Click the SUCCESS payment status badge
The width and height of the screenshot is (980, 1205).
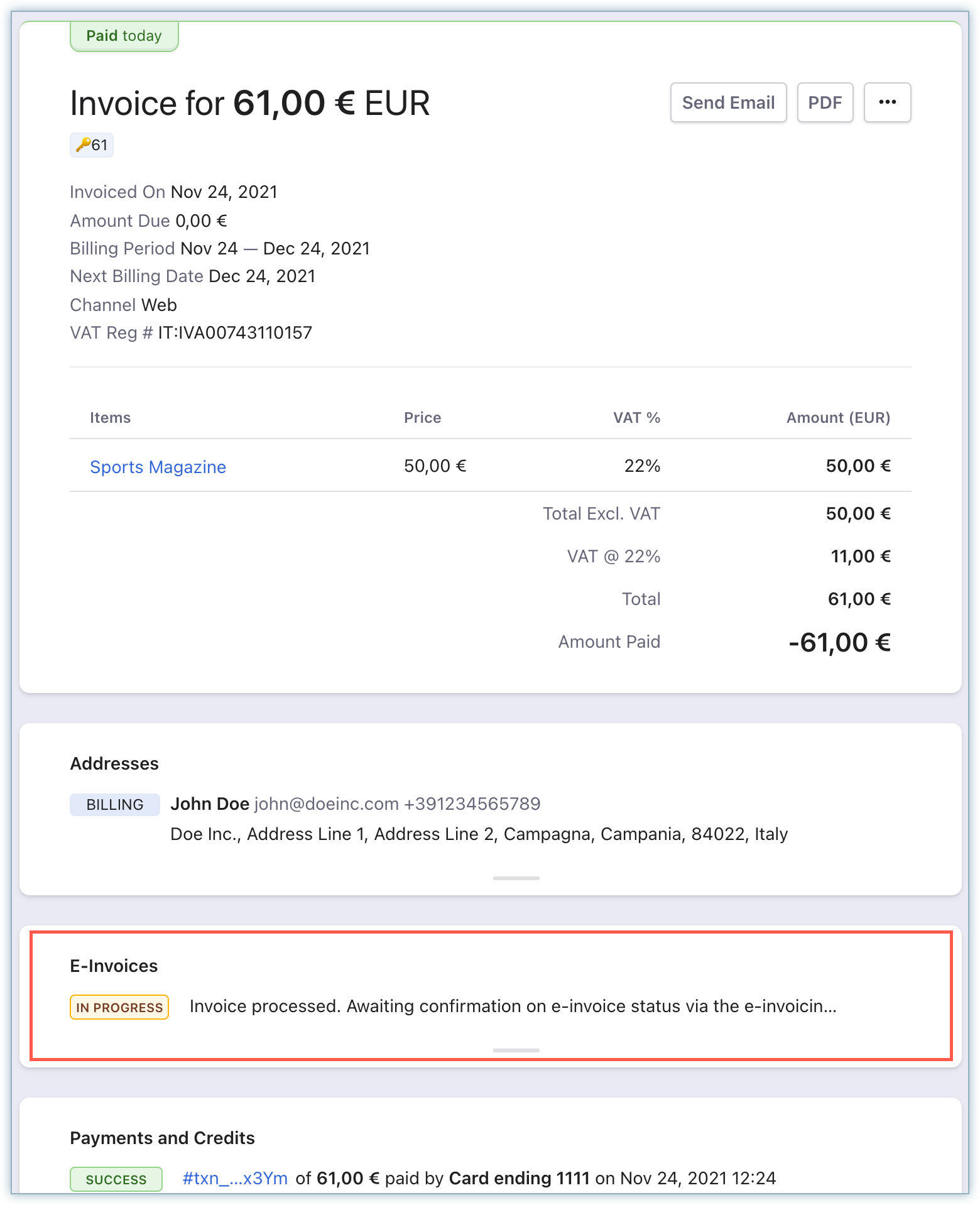point(116,1179)
